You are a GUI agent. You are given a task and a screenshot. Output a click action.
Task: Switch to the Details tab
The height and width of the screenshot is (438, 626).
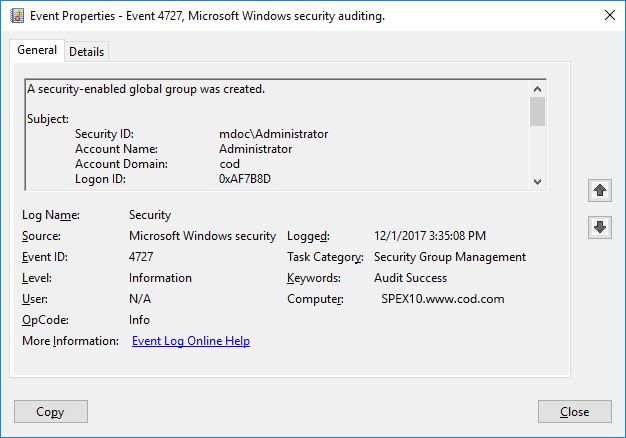pos(86,52)
